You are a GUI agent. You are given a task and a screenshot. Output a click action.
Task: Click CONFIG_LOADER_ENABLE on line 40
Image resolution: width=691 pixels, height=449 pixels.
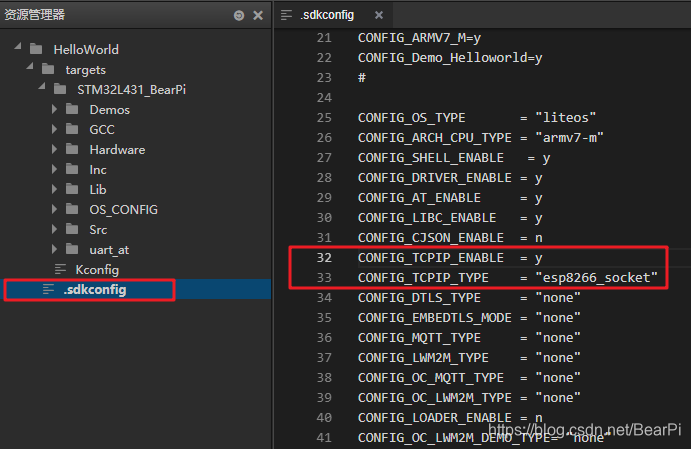[x=435, y=418]
